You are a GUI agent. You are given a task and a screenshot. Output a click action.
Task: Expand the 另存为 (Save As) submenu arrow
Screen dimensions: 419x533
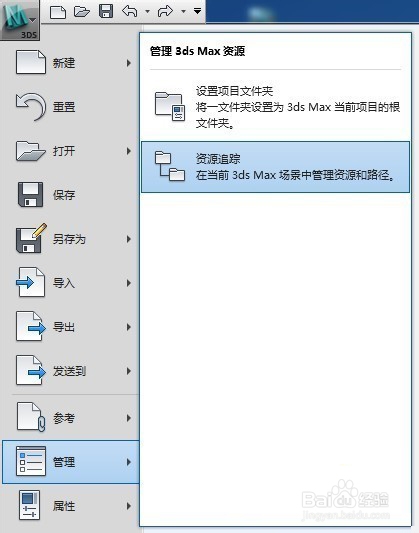pos(129,239)
